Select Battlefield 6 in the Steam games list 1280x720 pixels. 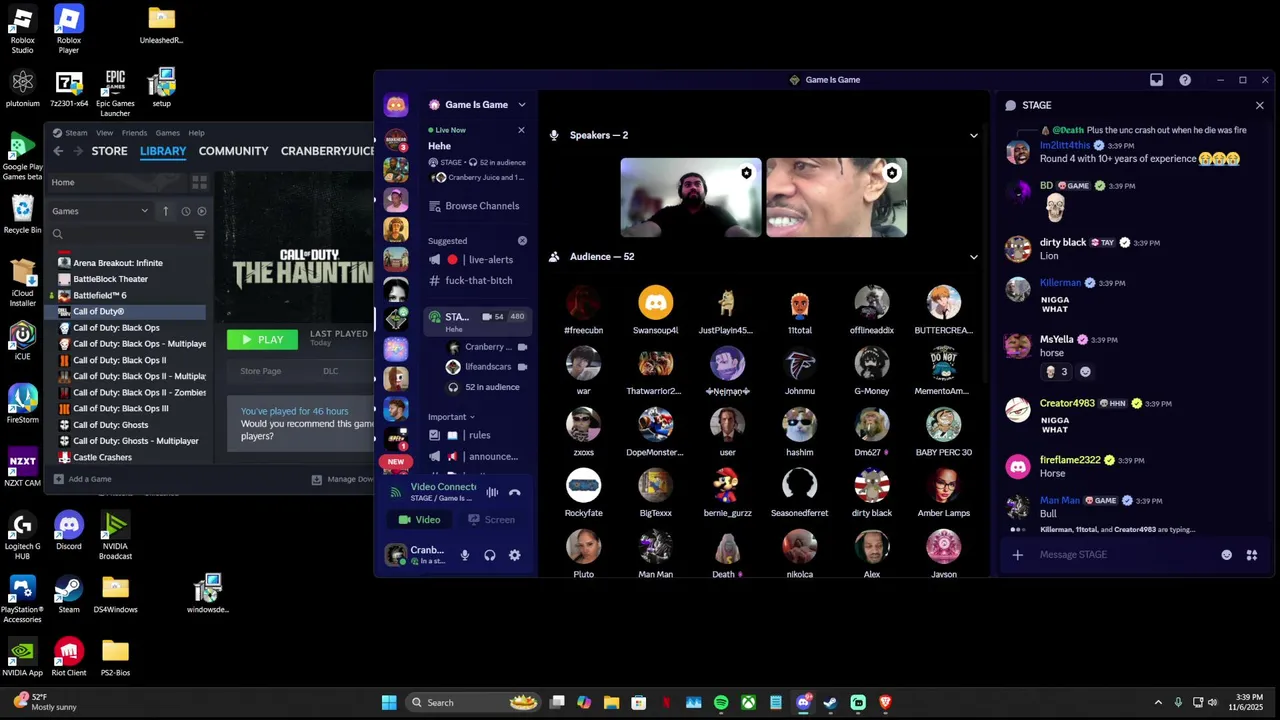tap(130, 295)
